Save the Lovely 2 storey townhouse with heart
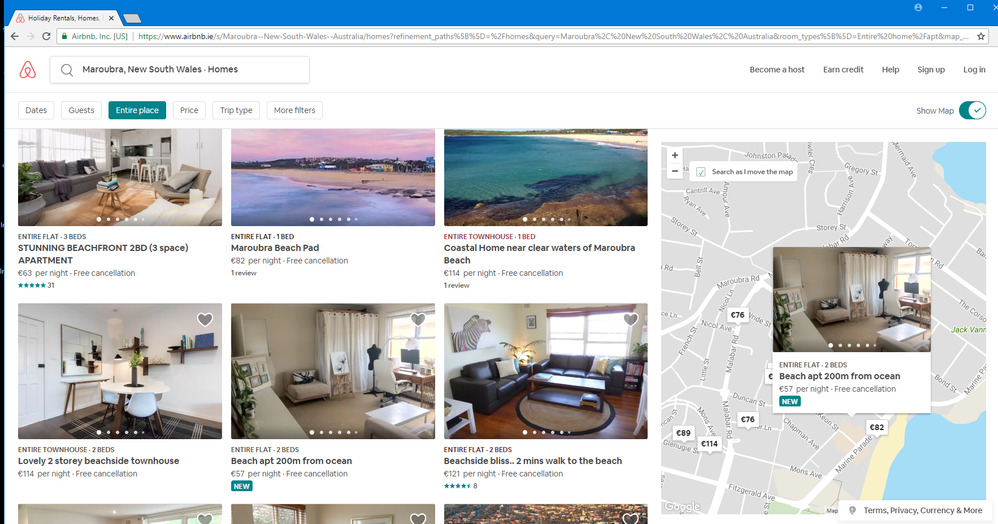Viewport: 998px width, 524px height. pos(205,320)
